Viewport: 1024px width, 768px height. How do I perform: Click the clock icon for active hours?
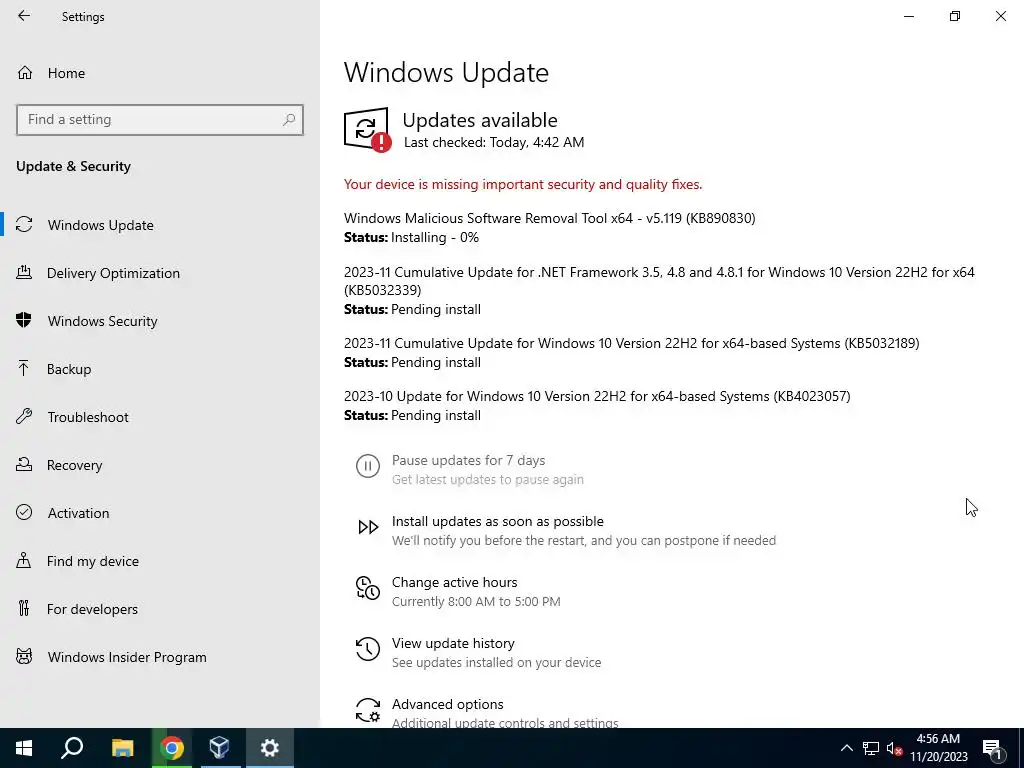pyautogui.click(x=368, y=588)
